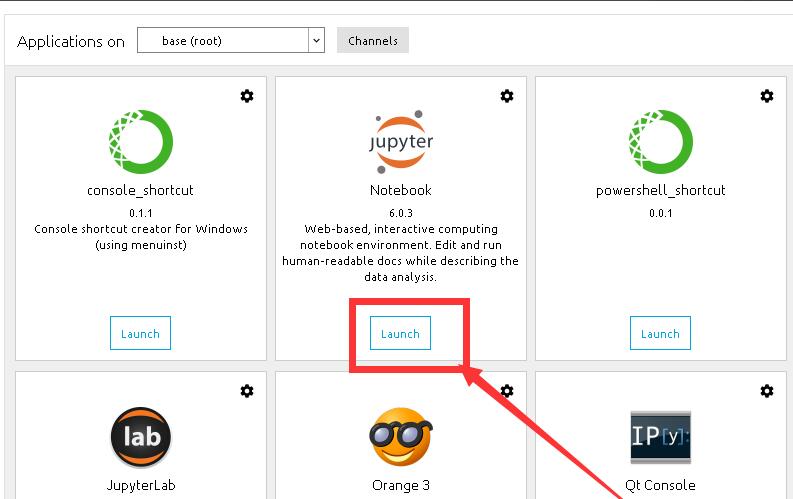Open settings gear on Jupyter Notebook card
The image size is (793, 499).
pos(507,96)
